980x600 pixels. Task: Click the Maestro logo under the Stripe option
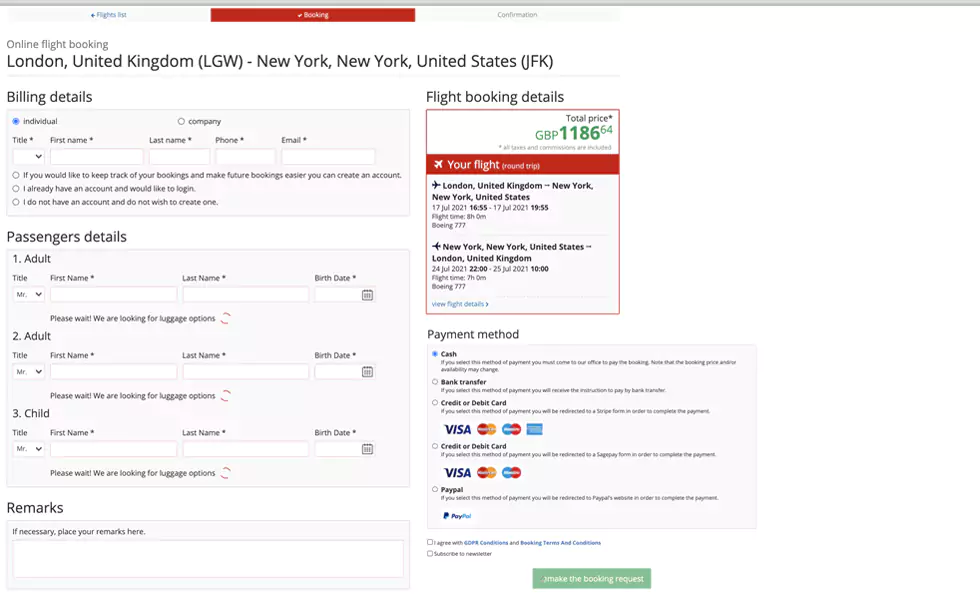click(510, 428)
